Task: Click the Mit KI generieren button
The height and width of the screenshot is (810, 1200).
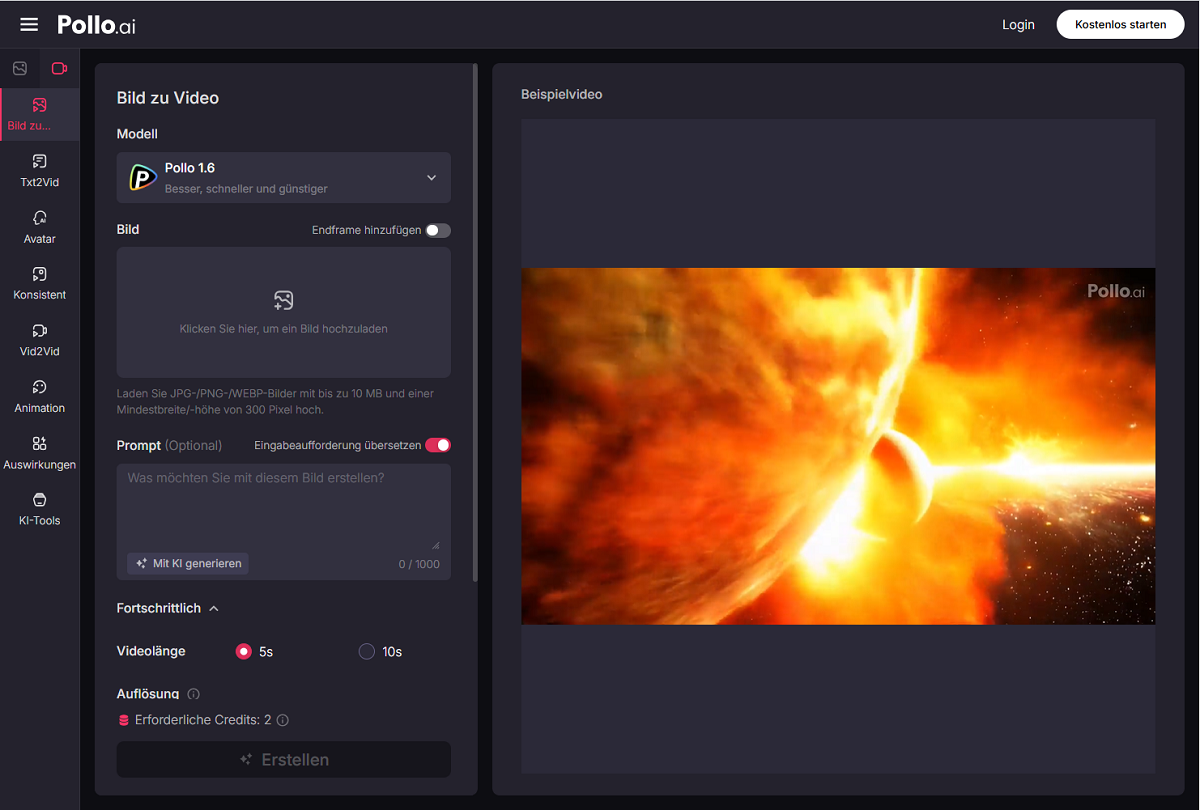Action: click(188, 564)
